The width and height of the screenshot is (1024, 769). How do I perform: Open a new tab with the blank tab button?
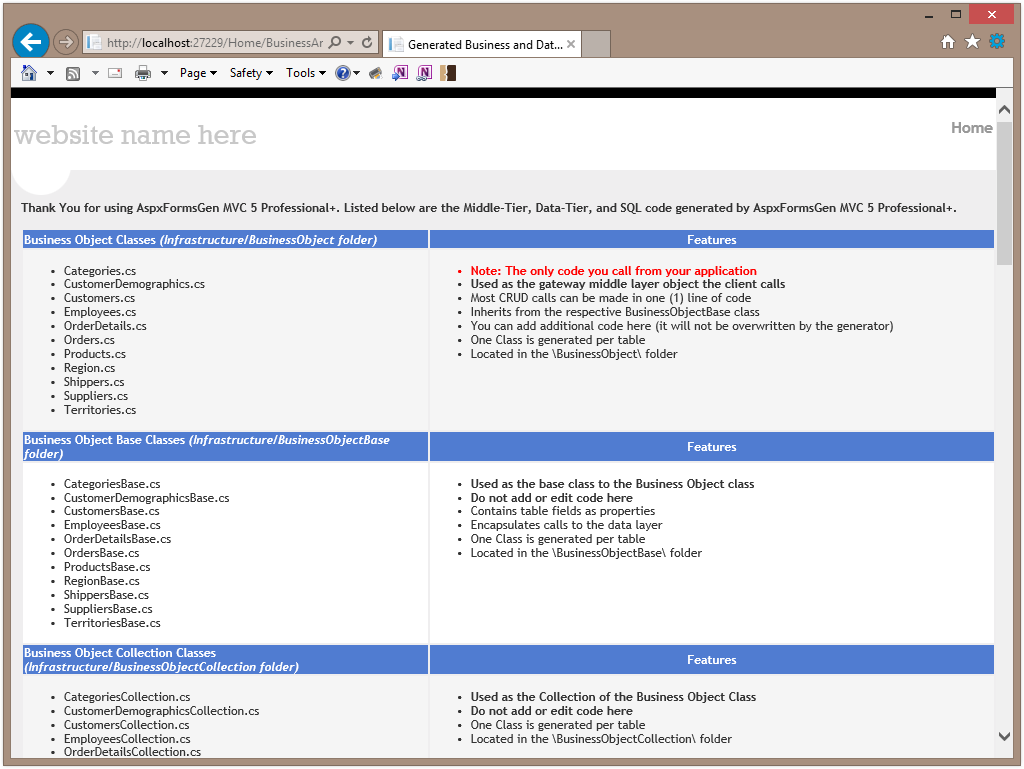(x=596, y=44)
